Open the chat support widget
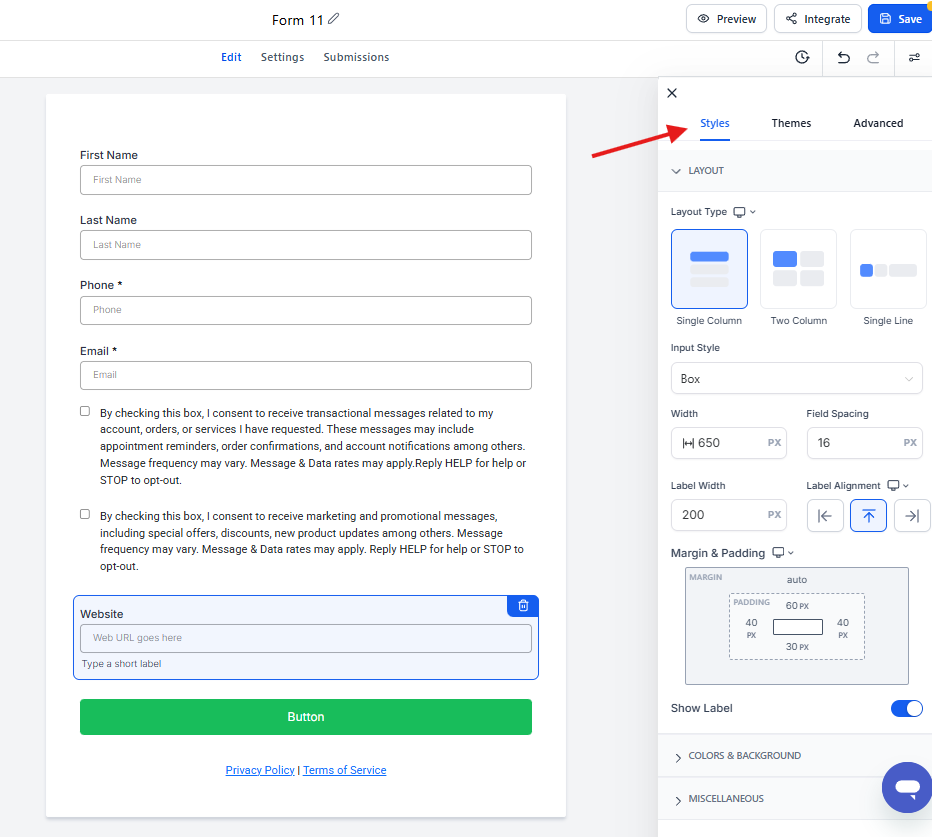Viewport: 932px width, 837px height. click(x=906, y=787)
